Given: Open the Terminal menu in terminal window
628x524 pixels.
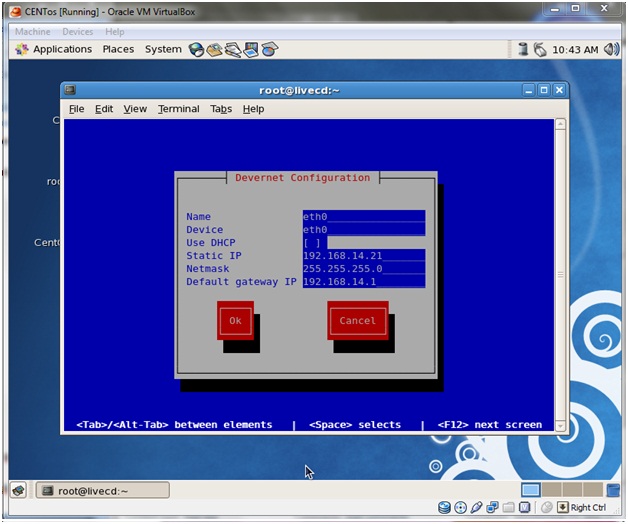Looking at the screenshot, I should 179,109.
